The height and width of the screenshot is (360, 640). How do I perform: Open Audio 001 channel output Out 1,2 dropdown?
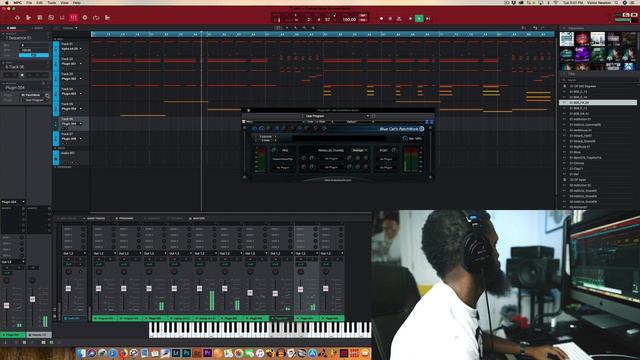pyautogui.click(x=74, y=253)
